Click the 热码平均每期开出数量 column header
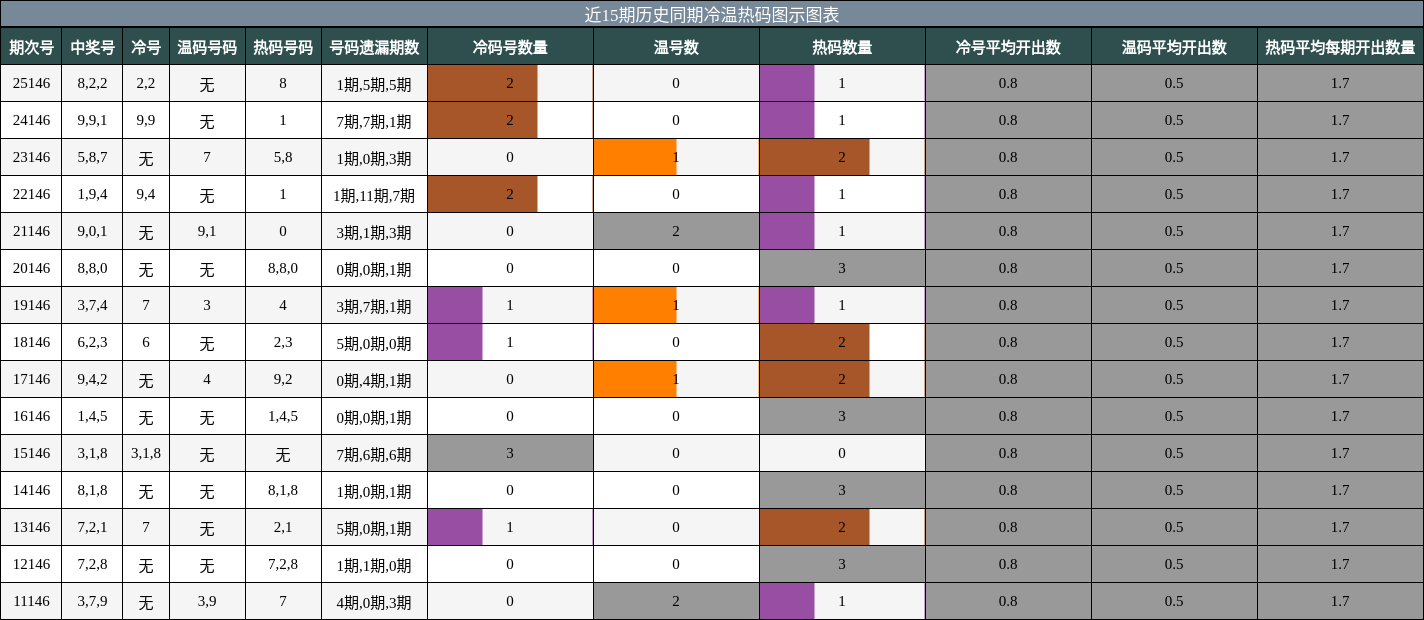This screenshot has width=1424, height=620. [1340, 47]
